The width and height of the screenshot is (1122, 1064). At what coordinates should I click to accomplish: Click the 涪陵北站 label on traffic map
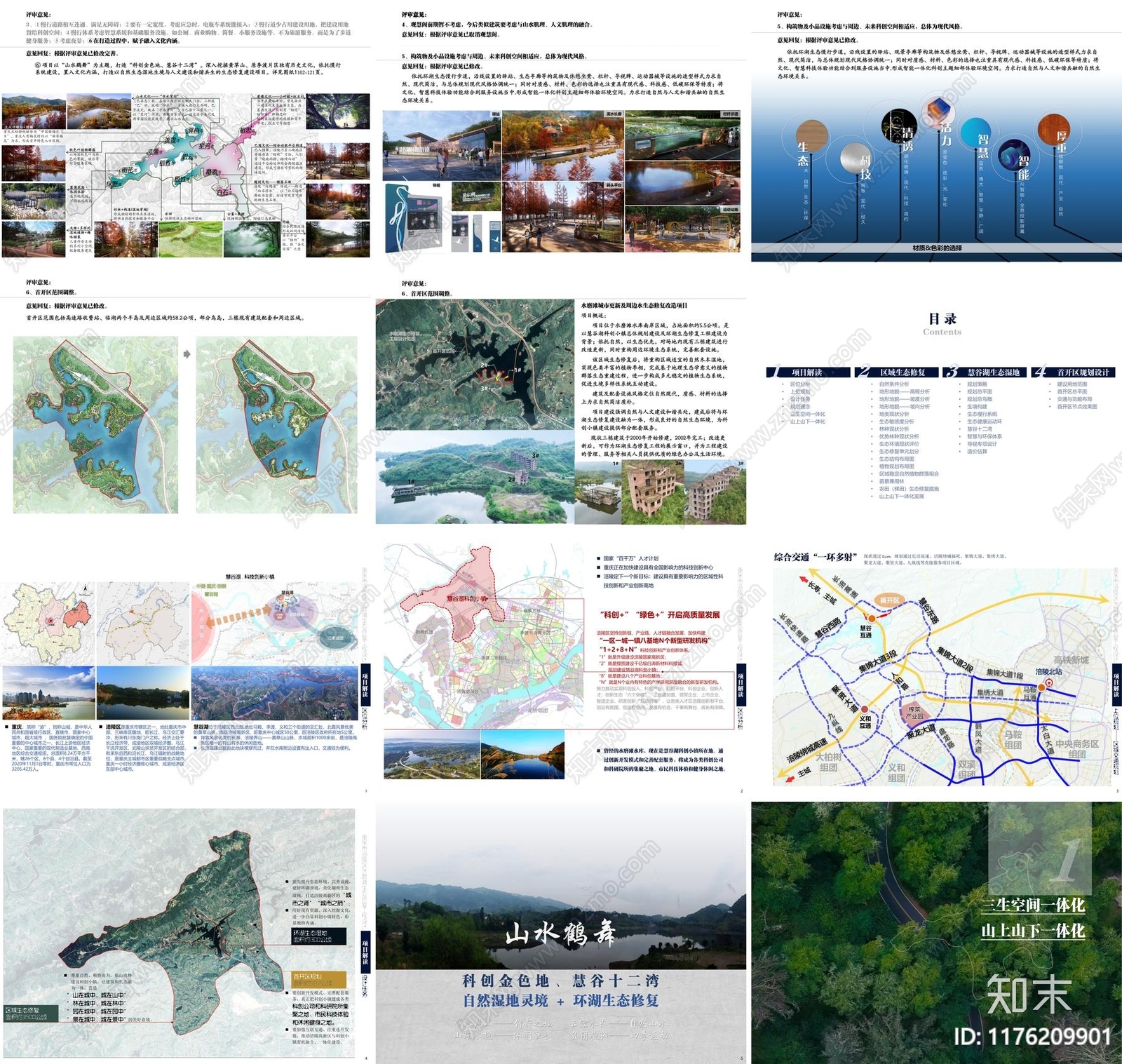point(1048,671)
